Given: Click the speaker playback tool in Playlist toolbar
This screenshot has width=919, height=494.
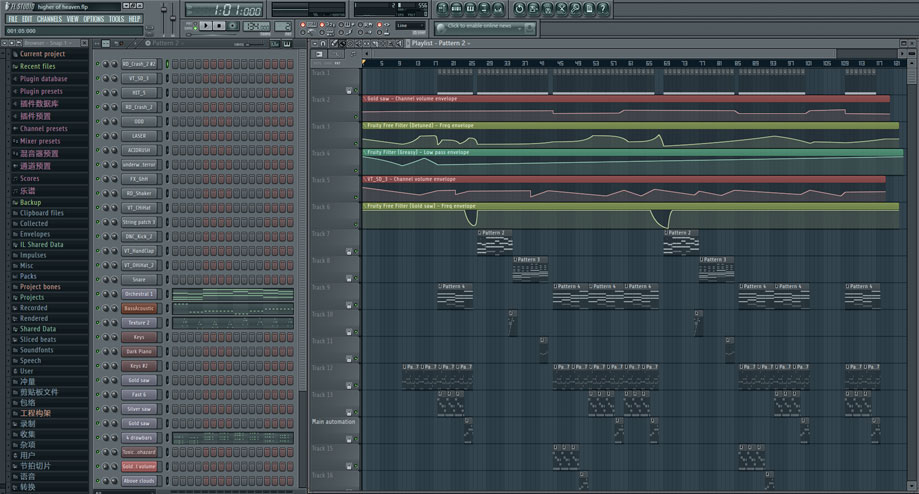Looking at the screenshot, I should click(400, 43).
